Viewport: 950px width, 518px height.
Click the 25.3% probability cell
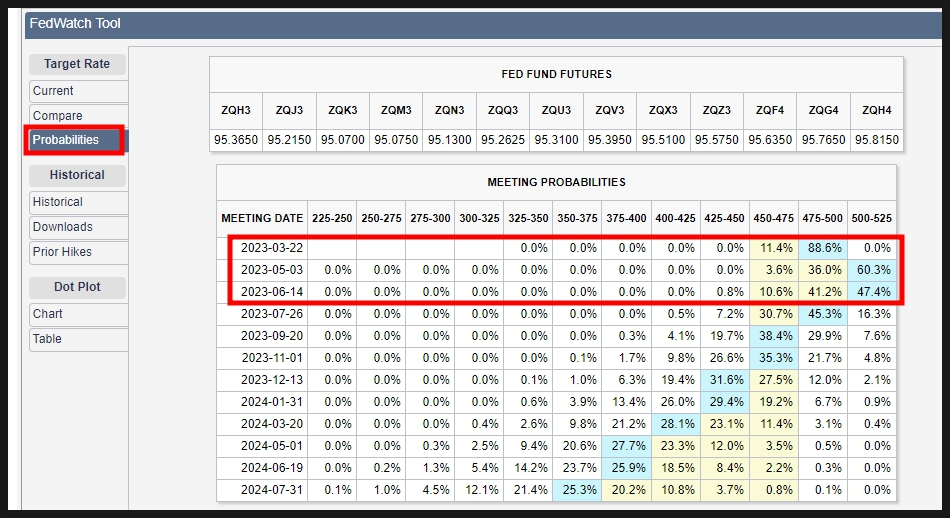tap(577, 490)
